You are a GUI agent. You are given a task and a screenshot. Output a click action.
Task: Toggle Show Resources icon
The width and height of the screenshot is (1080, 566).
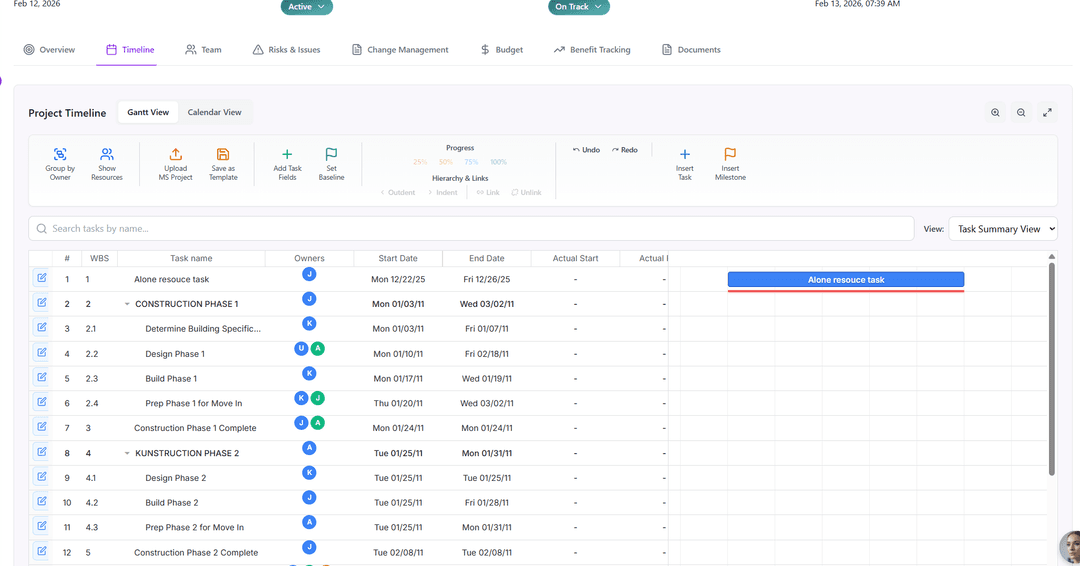[x=107, y=154]
